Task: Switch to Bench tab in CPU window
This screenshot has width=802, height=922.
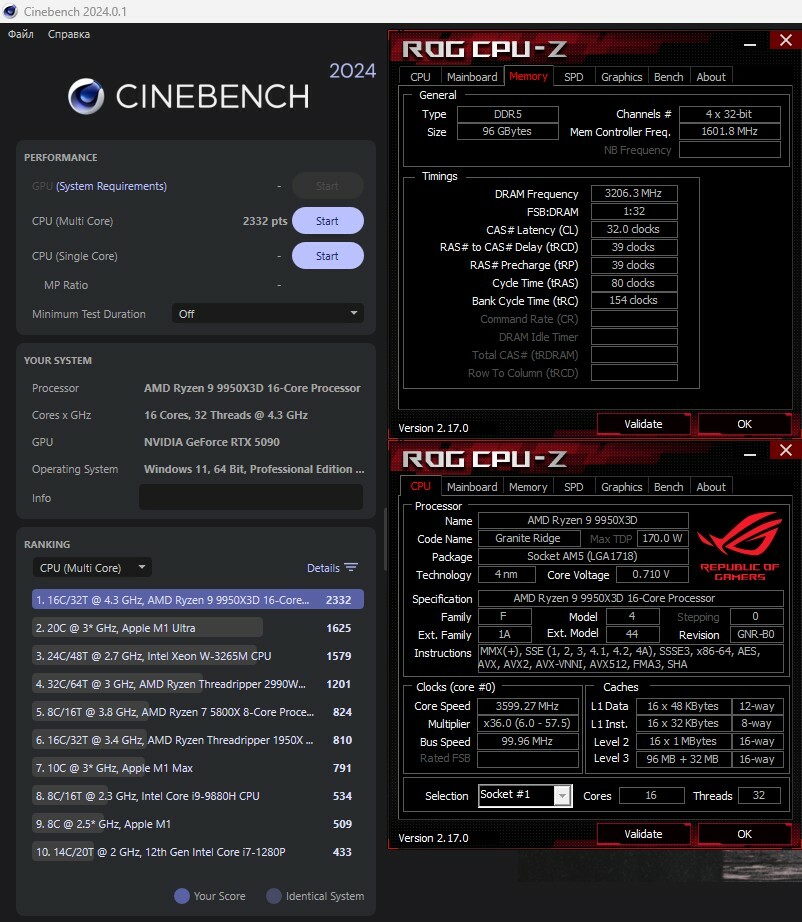Action: 668,487
